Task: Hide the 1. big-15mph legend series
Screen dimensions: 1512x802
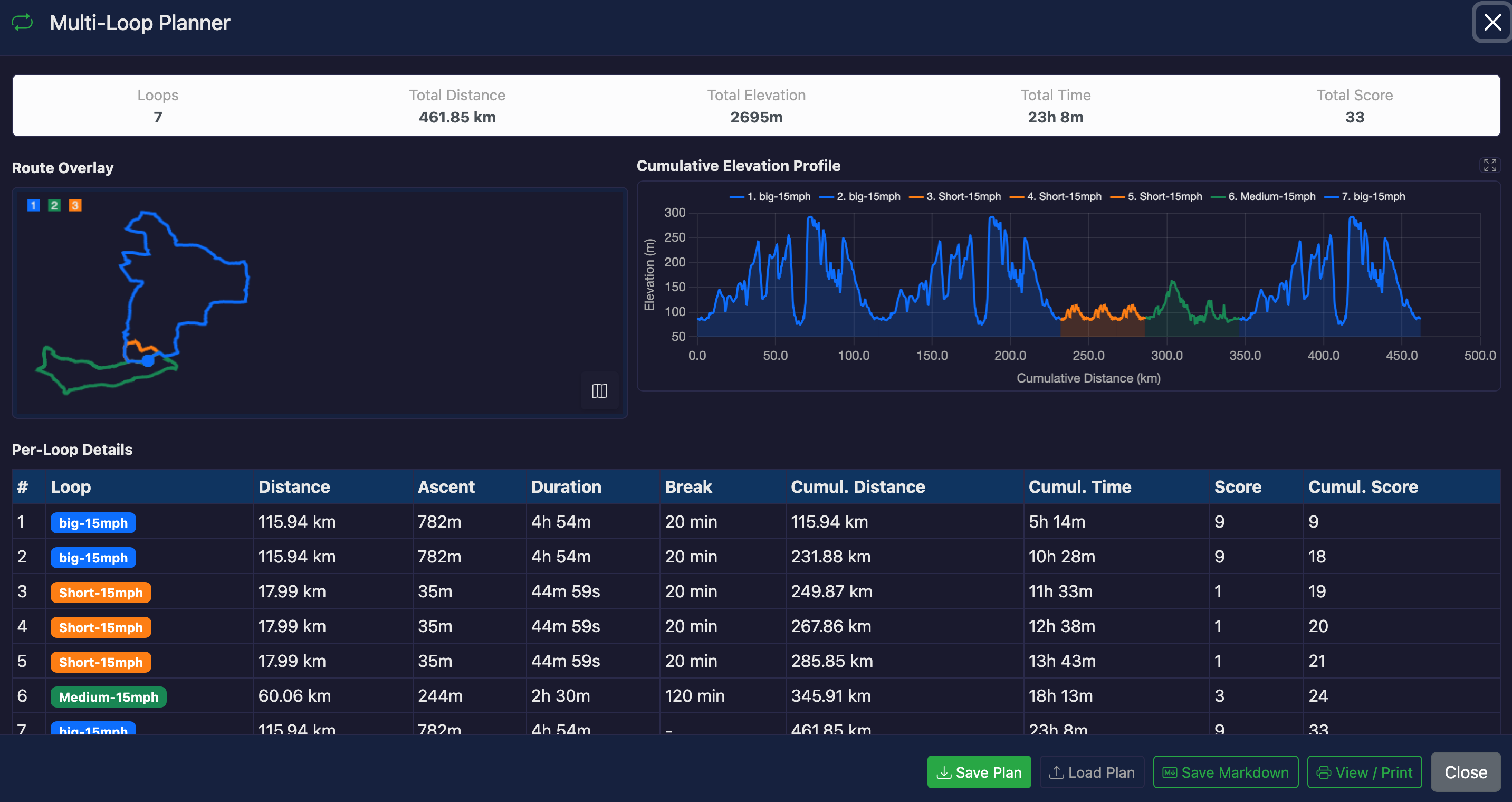Action: pyautogui.click(x=770, y=197)
